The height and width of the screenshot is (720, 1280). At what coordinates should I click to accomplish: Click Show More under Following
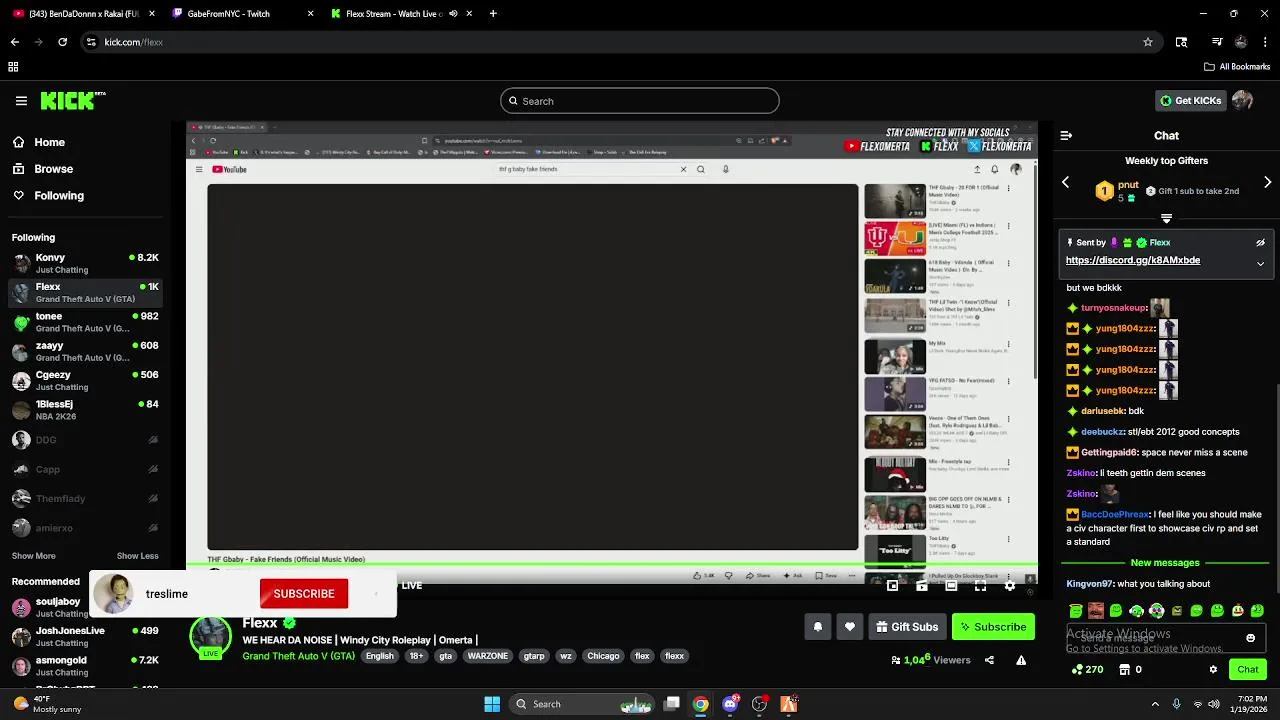34,556
